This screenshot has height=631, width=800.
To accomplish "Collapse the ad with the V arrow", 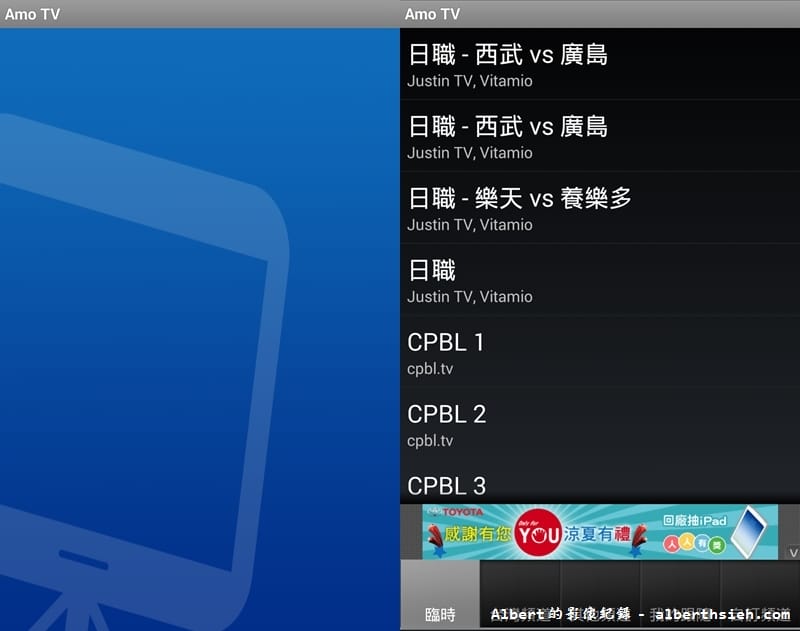I will tap(793, 553).
